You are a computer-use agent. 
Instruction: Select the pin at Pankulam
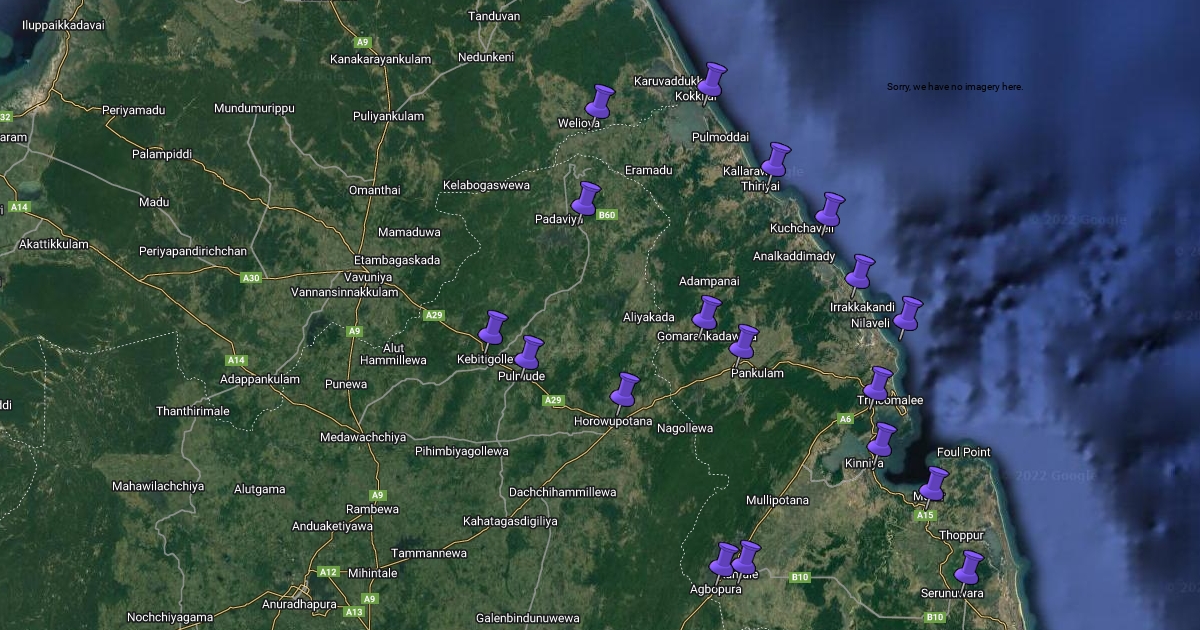744,341
